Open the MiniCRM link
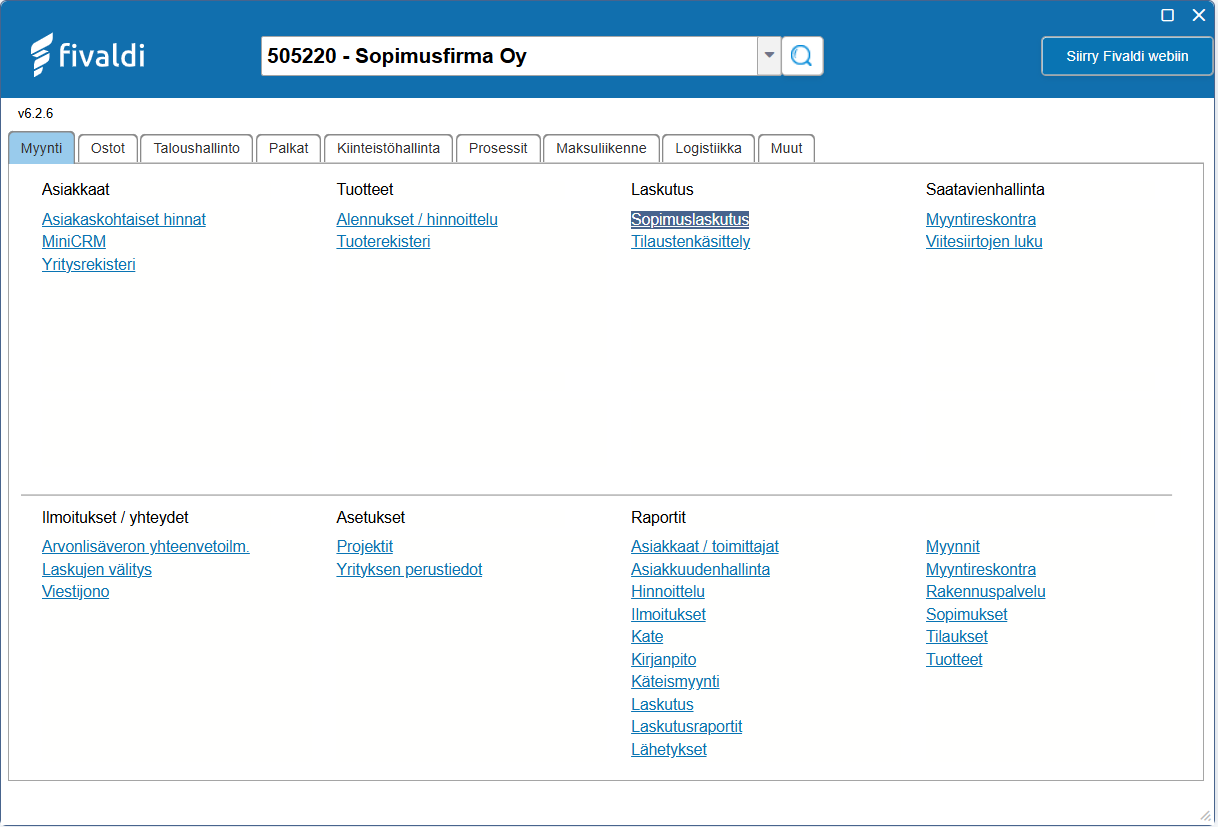 point(74,242)
